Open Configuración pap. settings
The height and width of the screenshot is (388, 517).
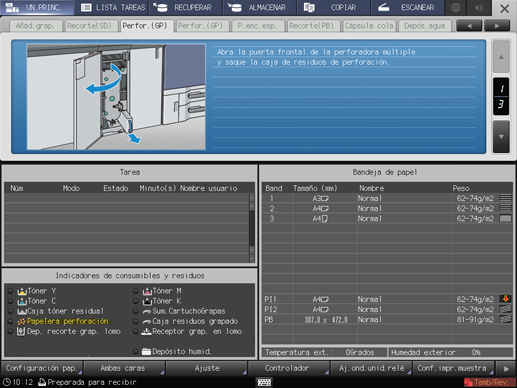42,368
